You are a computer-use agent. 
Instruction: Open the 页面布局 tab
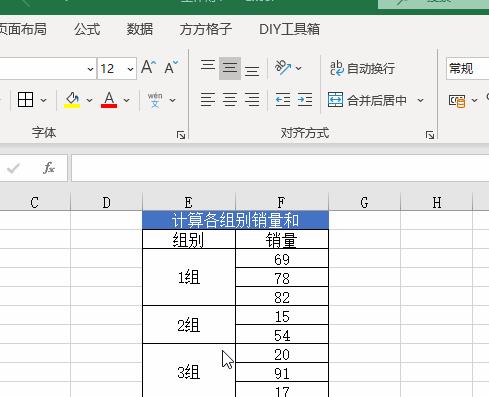[23, 29]
